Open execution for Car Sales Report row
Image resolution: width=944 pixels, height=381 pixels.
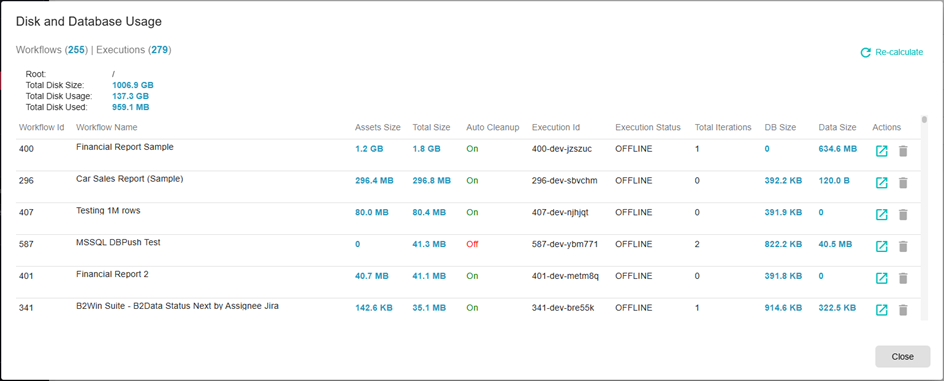coord(881,182)
